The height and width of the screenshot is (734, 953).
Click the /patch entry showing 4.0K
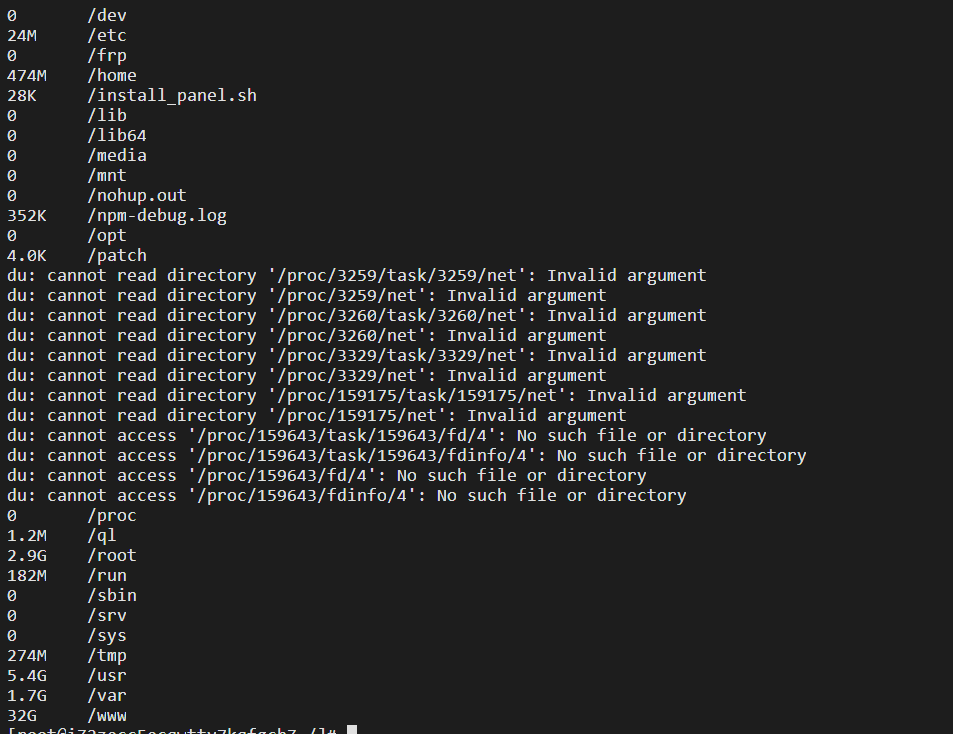pyautogui.click(x=77, y=255)
